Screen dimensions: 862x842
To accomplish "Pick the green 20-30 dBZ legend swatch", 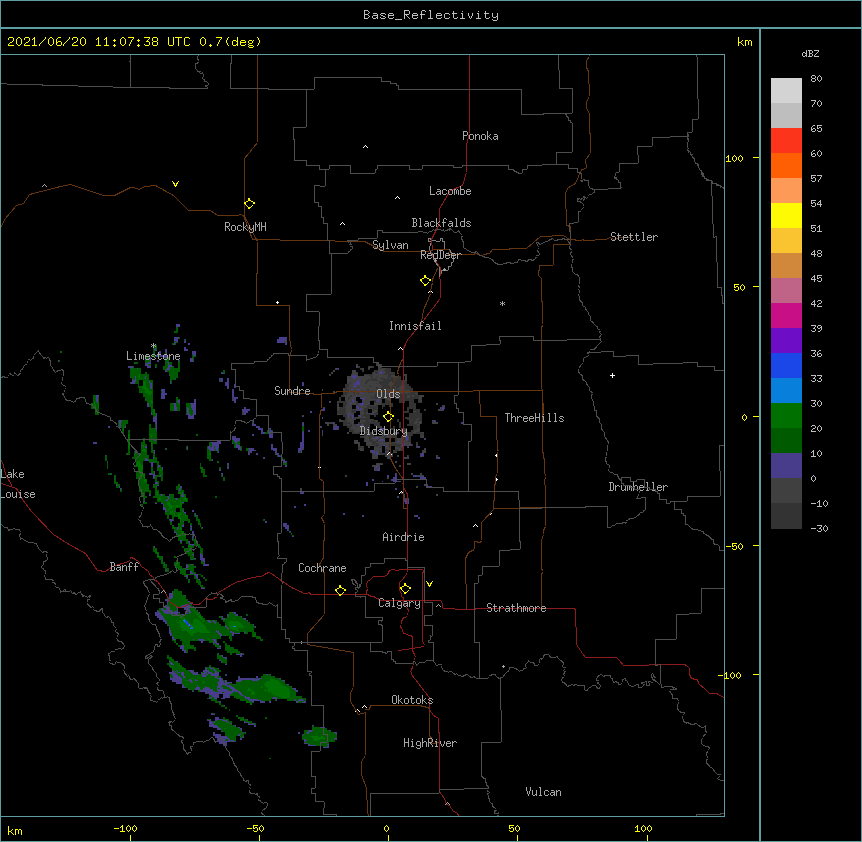I will pyautogui.click(x=786, y=416).
